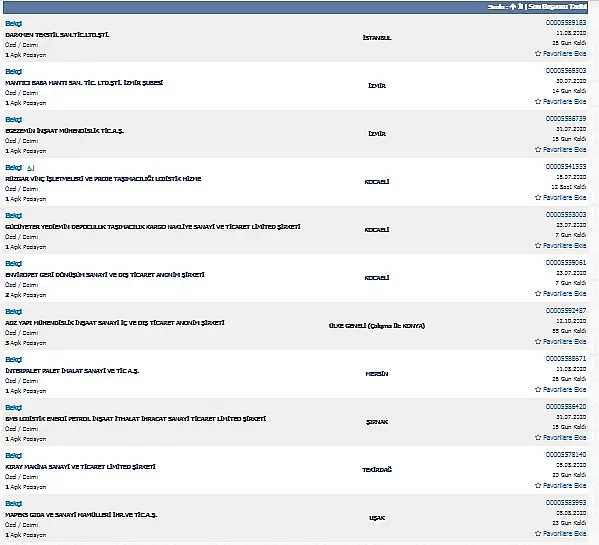Sort listings by Son Başvuru Tarihi
This screenshot has width=599, height=545.
tap(557, 6)
